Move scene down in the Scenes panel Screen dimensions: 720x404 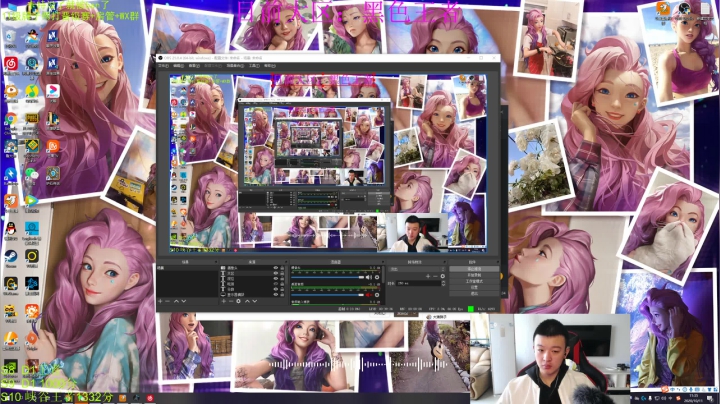[184, 301]
